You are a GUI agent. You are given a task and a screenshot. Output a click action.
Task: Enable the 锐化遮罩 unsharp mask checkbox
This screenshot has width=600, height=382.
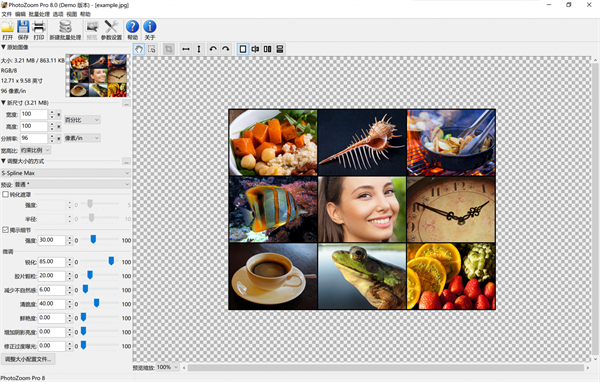coord(5,194)
